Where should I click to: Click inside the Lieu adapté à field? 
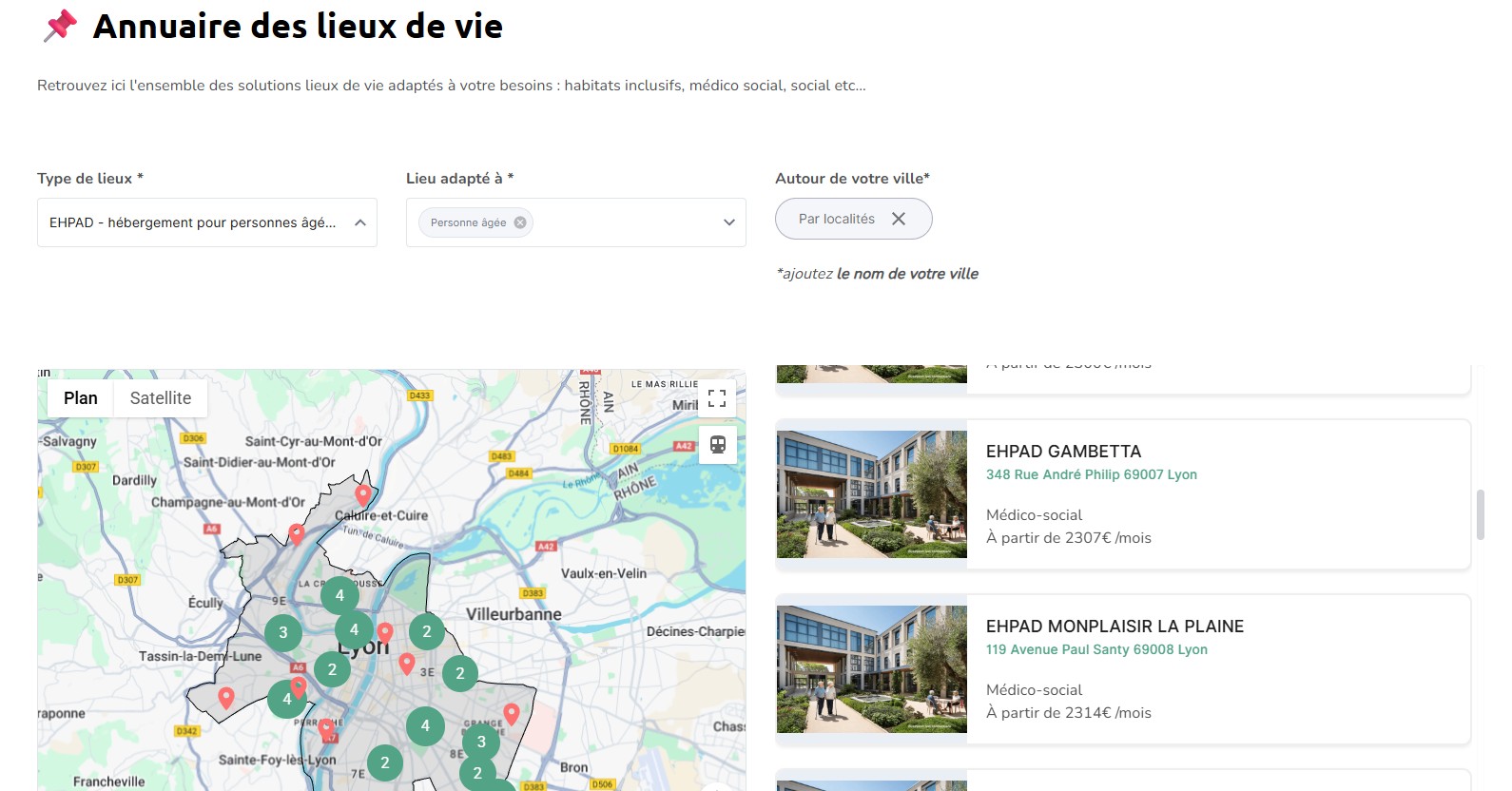(x=576, y=222)
